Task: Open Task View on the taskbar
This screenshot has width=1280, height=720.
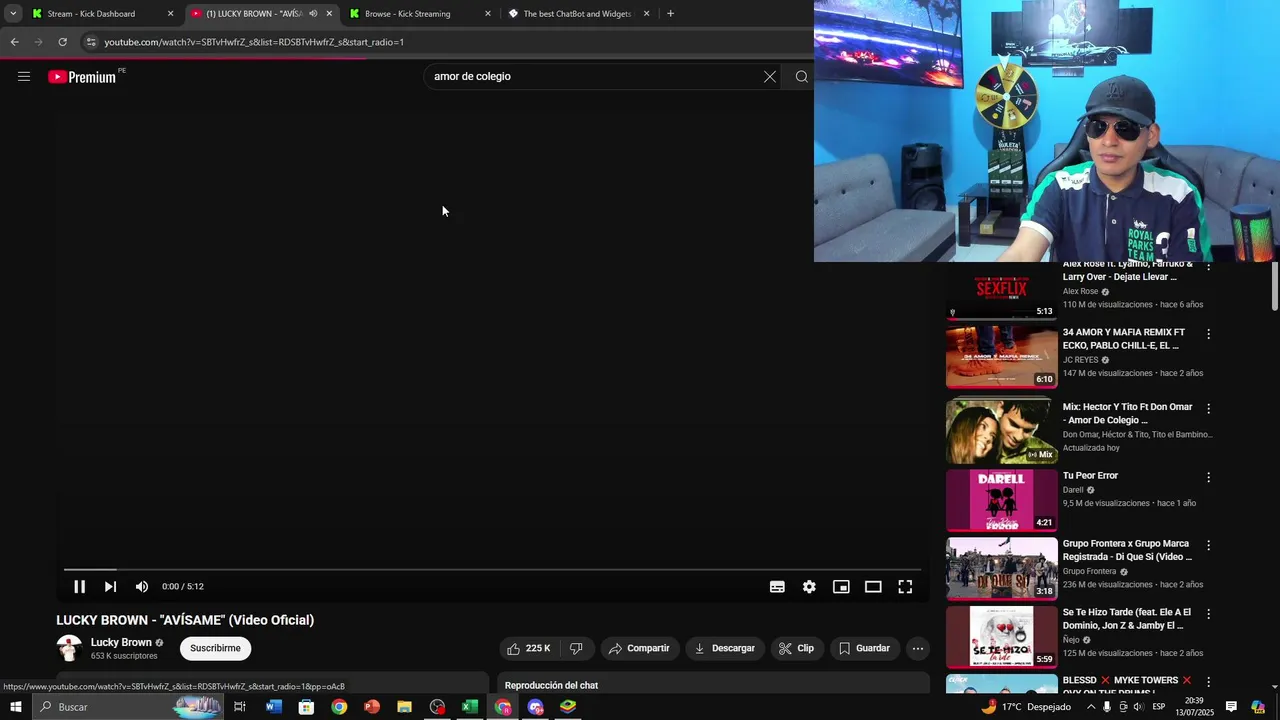Action: (x=240, y=707)
